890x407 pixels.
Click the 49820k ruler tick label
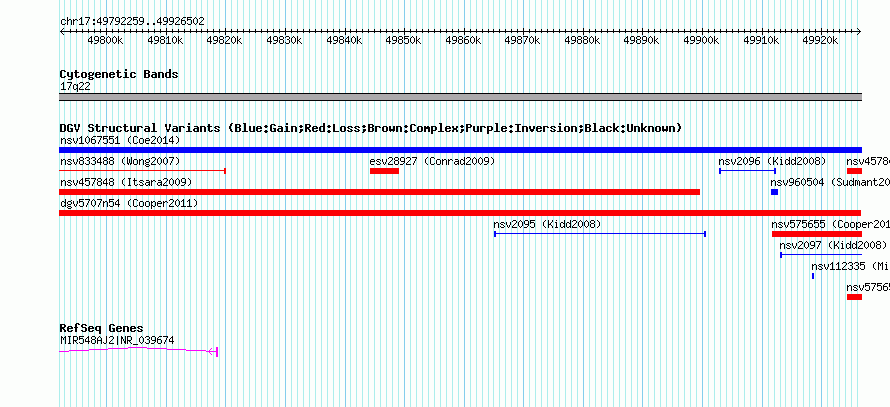click(x=224, y=40)
